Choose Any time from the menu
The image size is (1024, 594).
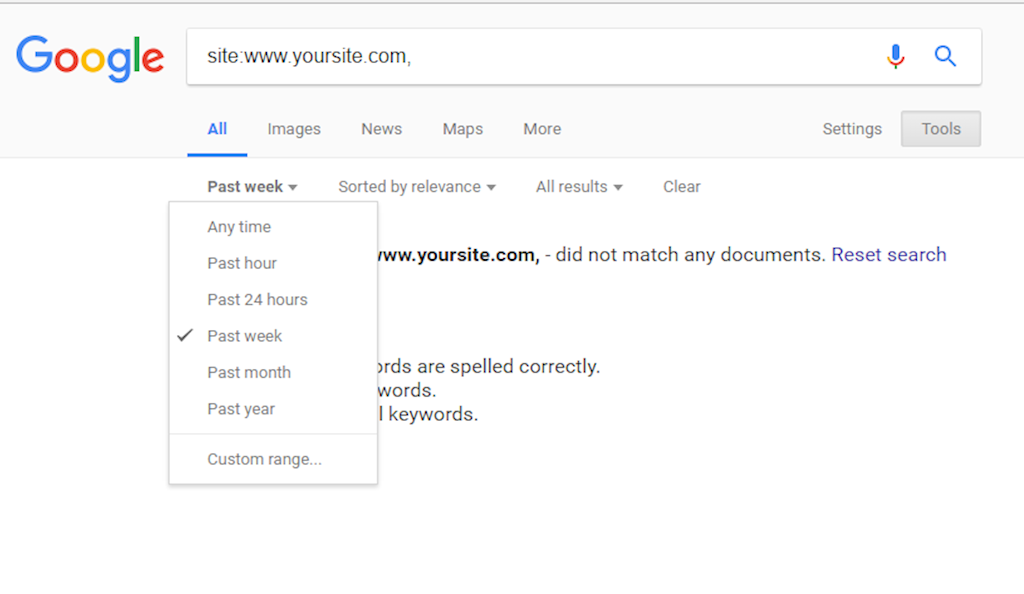pyautogui.click(x=239, y=227)
